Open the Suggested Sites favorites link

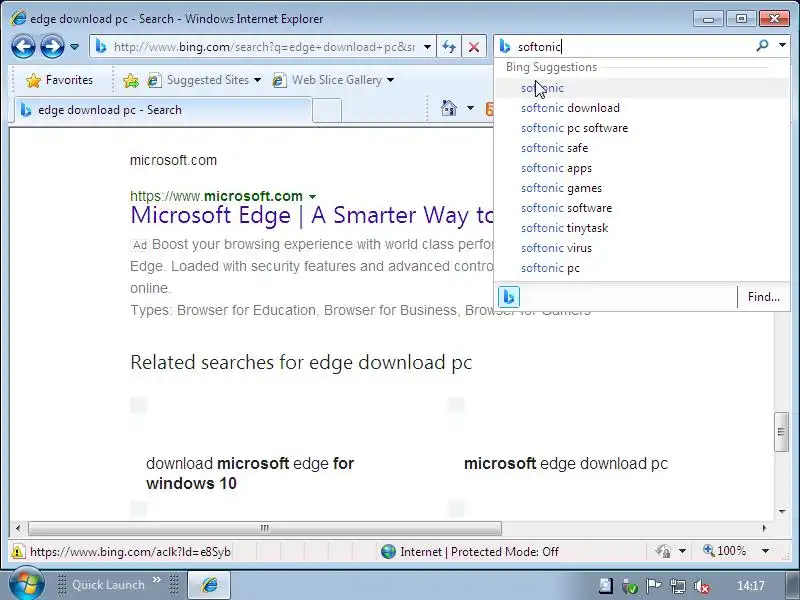click(x=200, y=80)
